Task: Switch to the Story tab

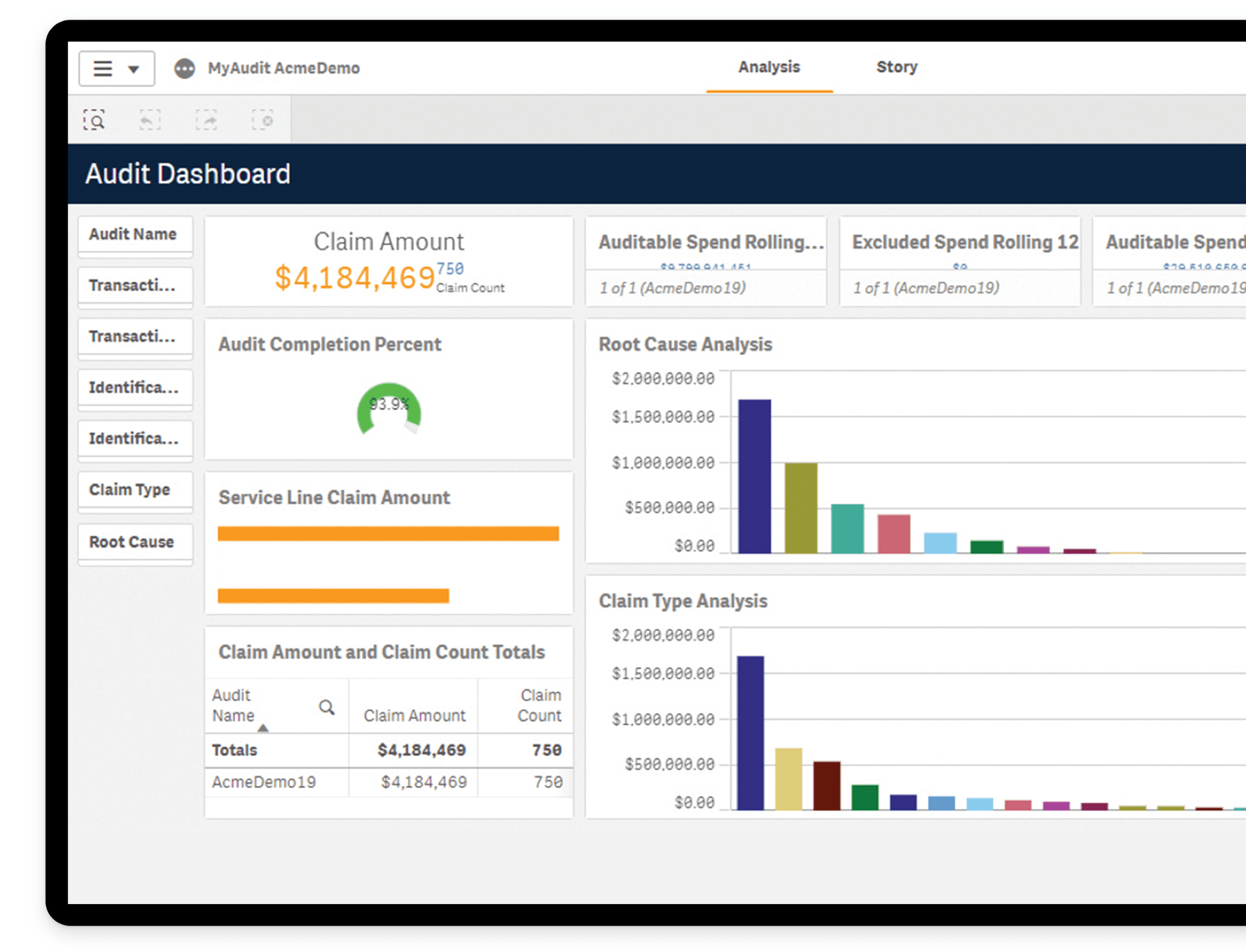Action: click(896, 67)
